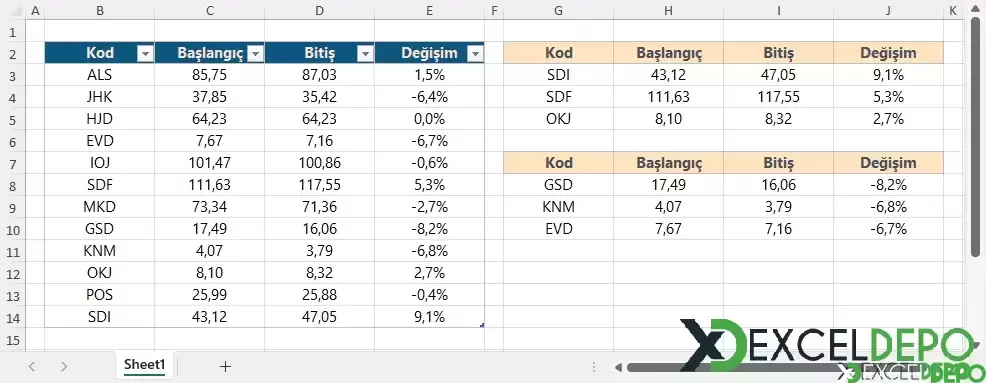The image size is (986, 383).
Task: Select the cell with value 87,03
Action: tap(319, 75)
